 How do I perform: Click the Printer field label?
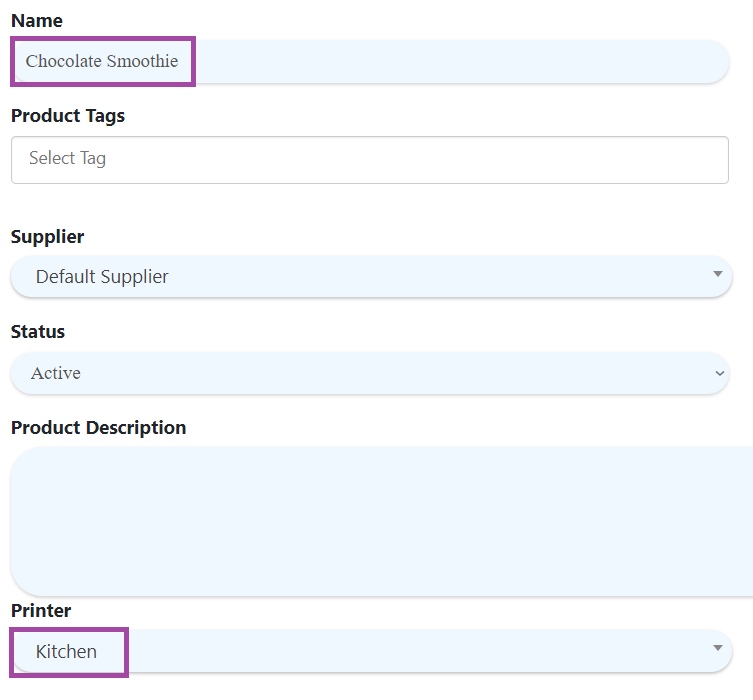coord(41,611)
